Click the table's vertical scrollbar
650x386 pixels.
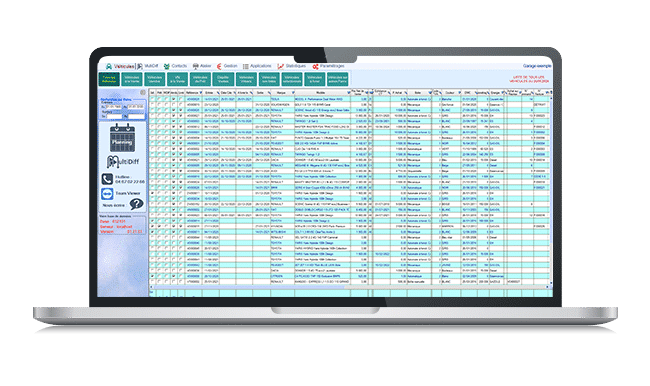pos(551,191)
